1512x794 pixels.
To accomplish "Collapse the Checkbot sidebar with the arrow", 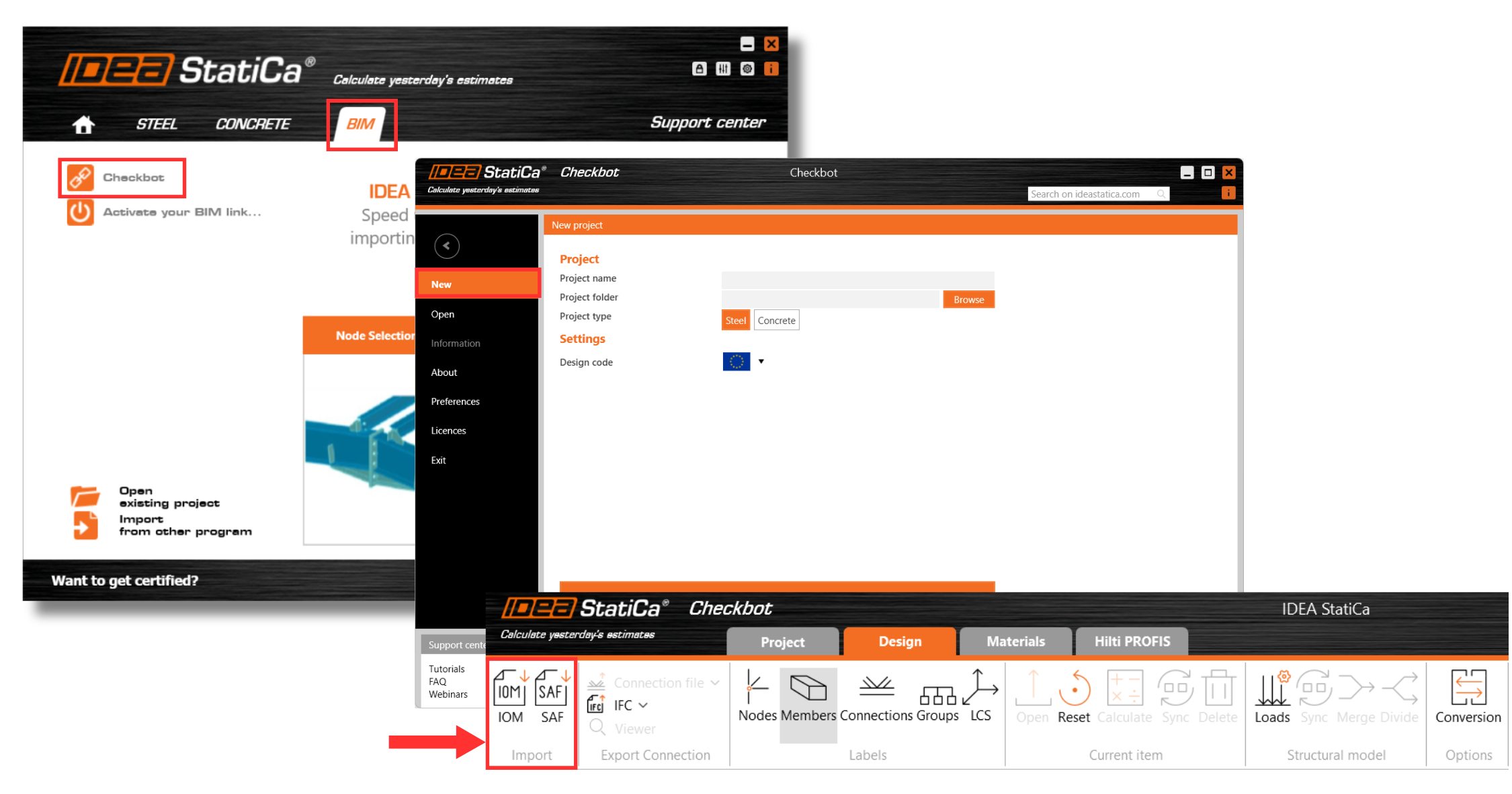I will pos(447,246).
